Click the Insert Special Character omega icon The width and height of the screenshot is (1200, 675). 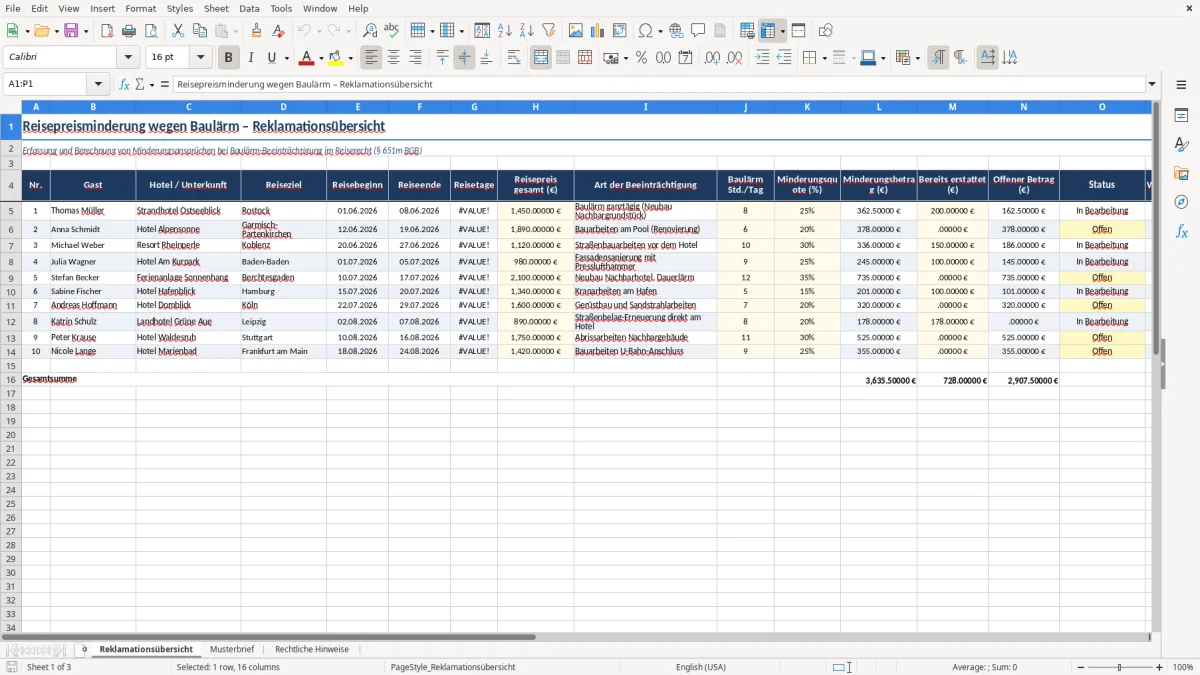pyautogui.click(x=645, y=31)
